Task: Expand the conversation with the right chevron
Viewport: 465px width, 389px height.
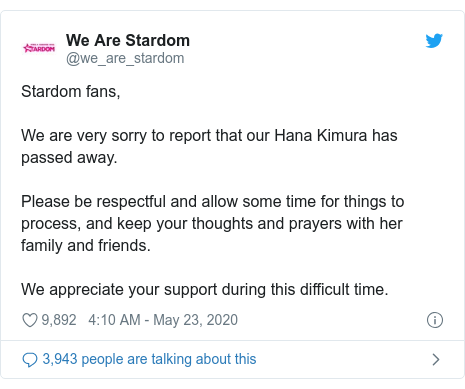Action: [x=436, y=359]
